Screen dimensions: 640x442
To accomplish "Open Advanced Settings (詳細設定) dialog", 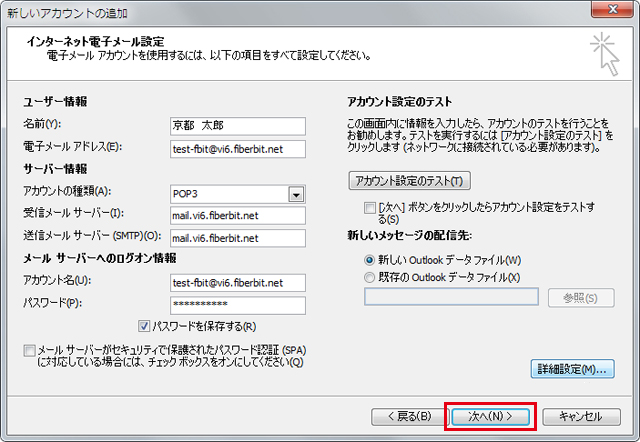I will click(570, 369).
